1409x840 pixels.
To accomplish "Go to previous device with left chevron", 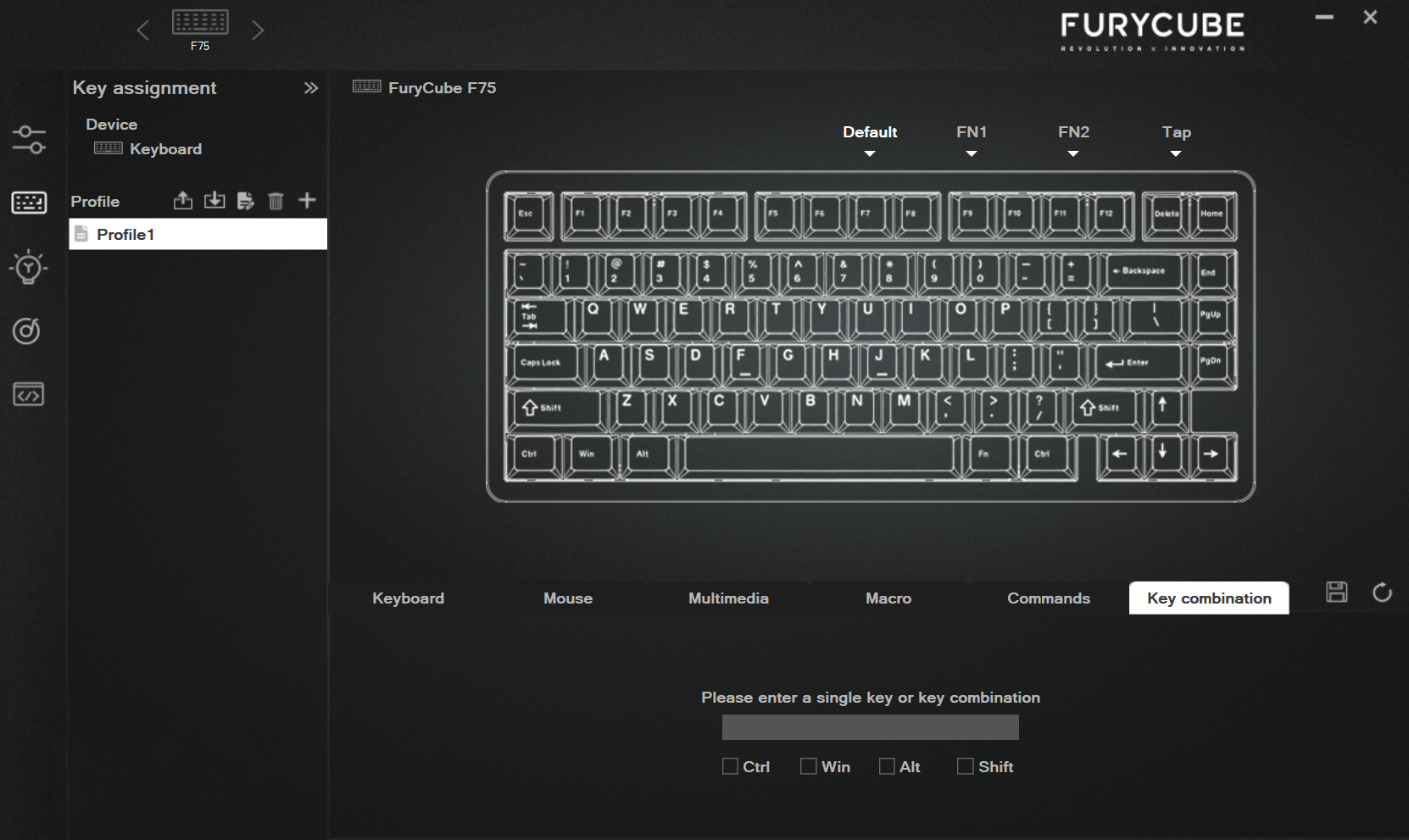I will coord(142,31).
